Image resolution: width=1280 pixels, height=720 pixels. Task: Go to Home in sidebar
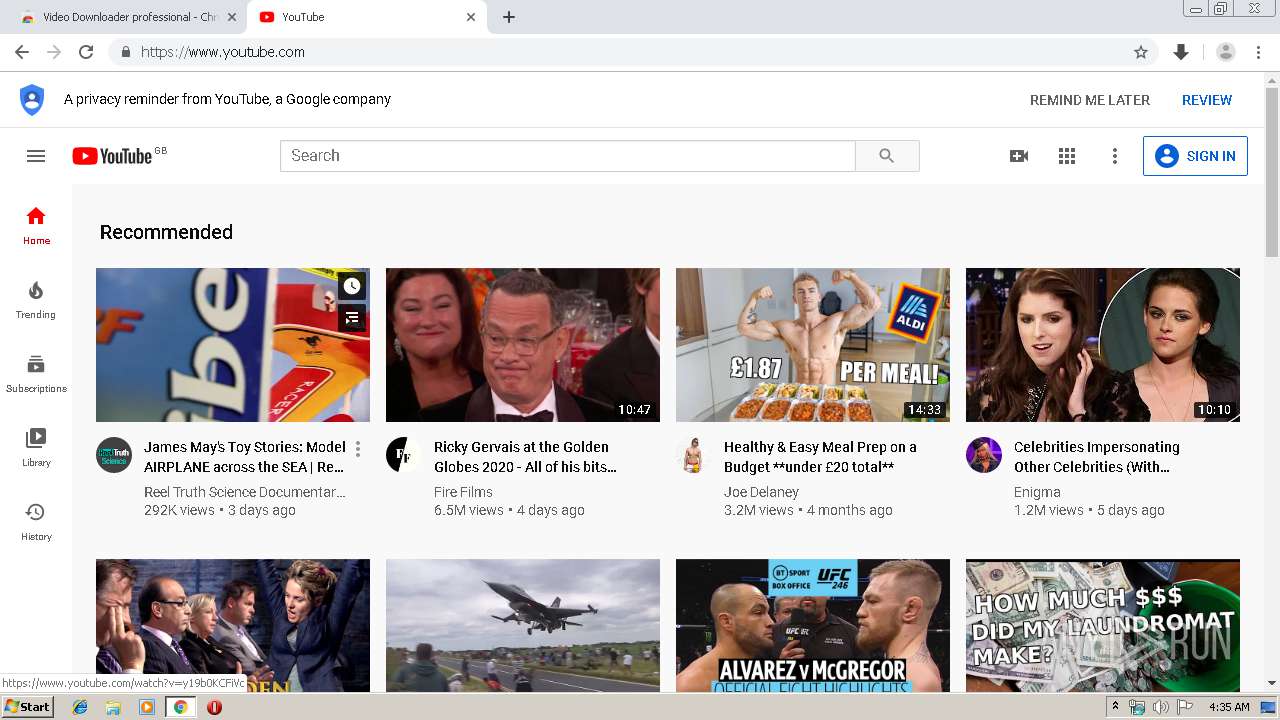(x=36, y=225)
